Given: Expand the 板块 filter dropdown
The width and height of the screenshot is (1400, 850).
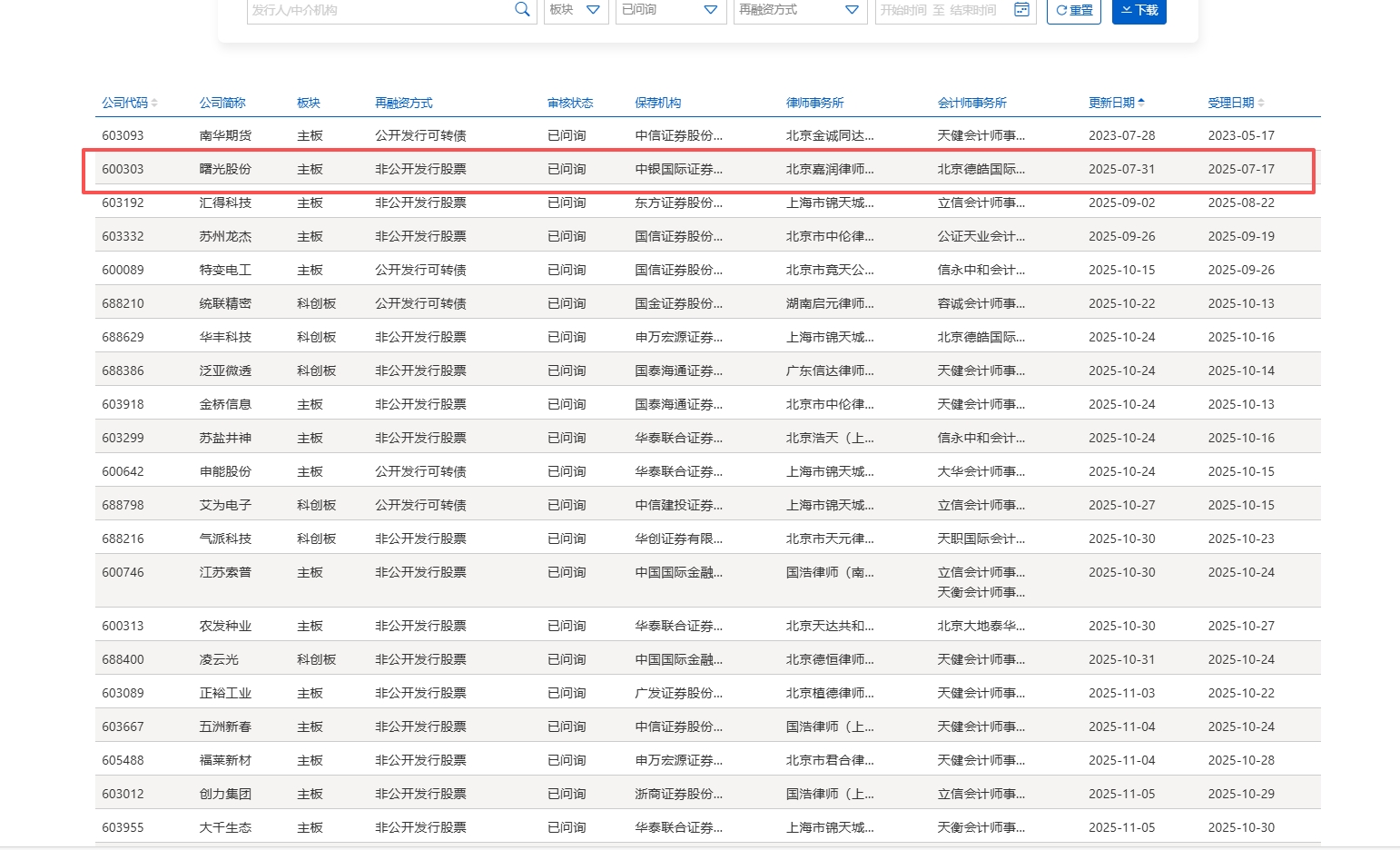Looking at the screenshot, I should coord(576,10).
